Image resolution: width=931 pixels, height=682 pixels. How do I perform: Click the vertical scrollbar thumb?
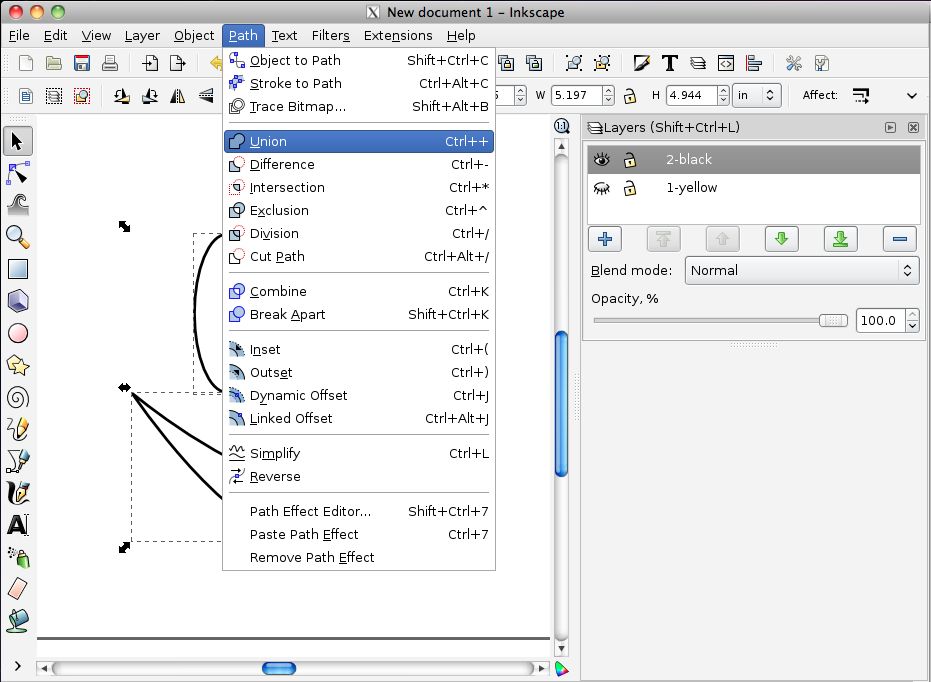click(561, 404)
